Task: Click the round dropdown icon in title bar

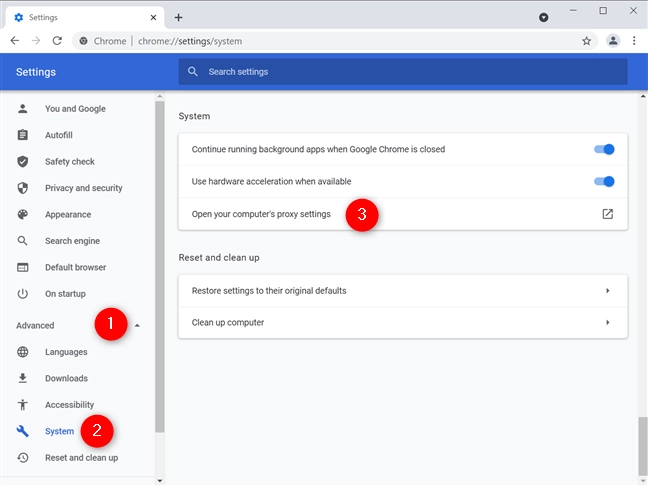Action: (x=544, y=17)
